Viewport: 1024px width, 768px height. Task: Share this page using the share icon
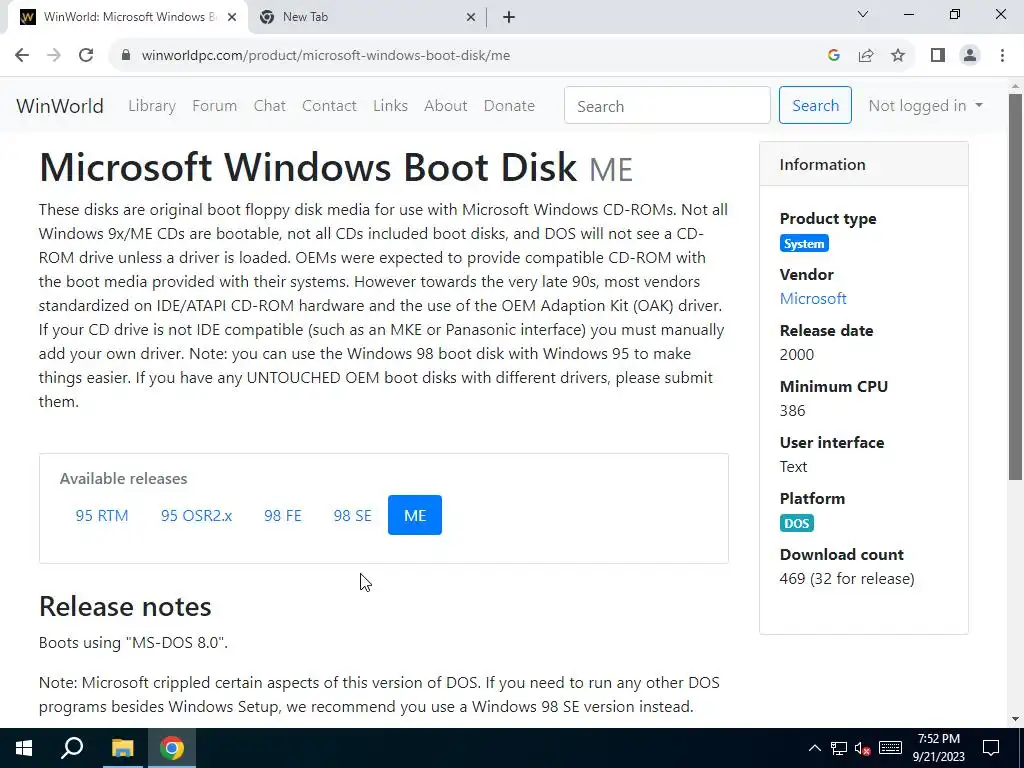tap(866, 55)
